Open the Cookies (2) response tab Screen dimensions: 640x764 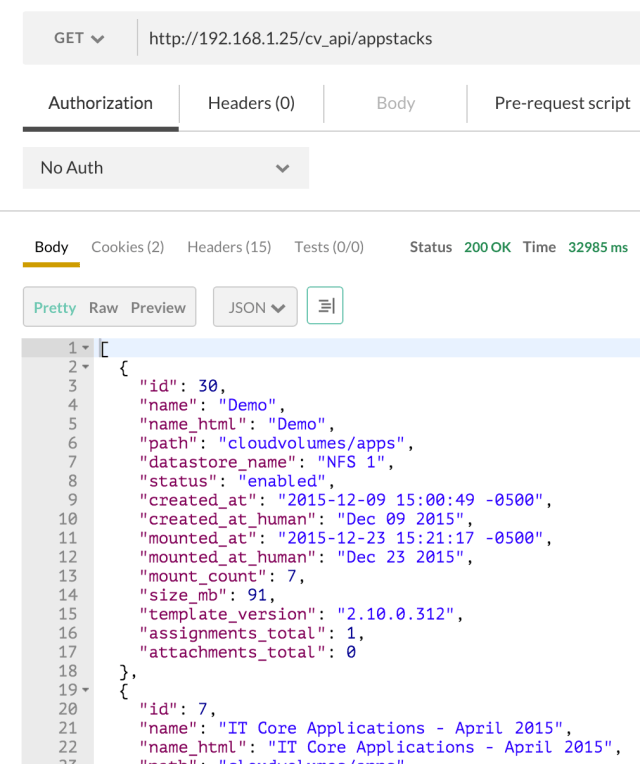coord(127,247)
